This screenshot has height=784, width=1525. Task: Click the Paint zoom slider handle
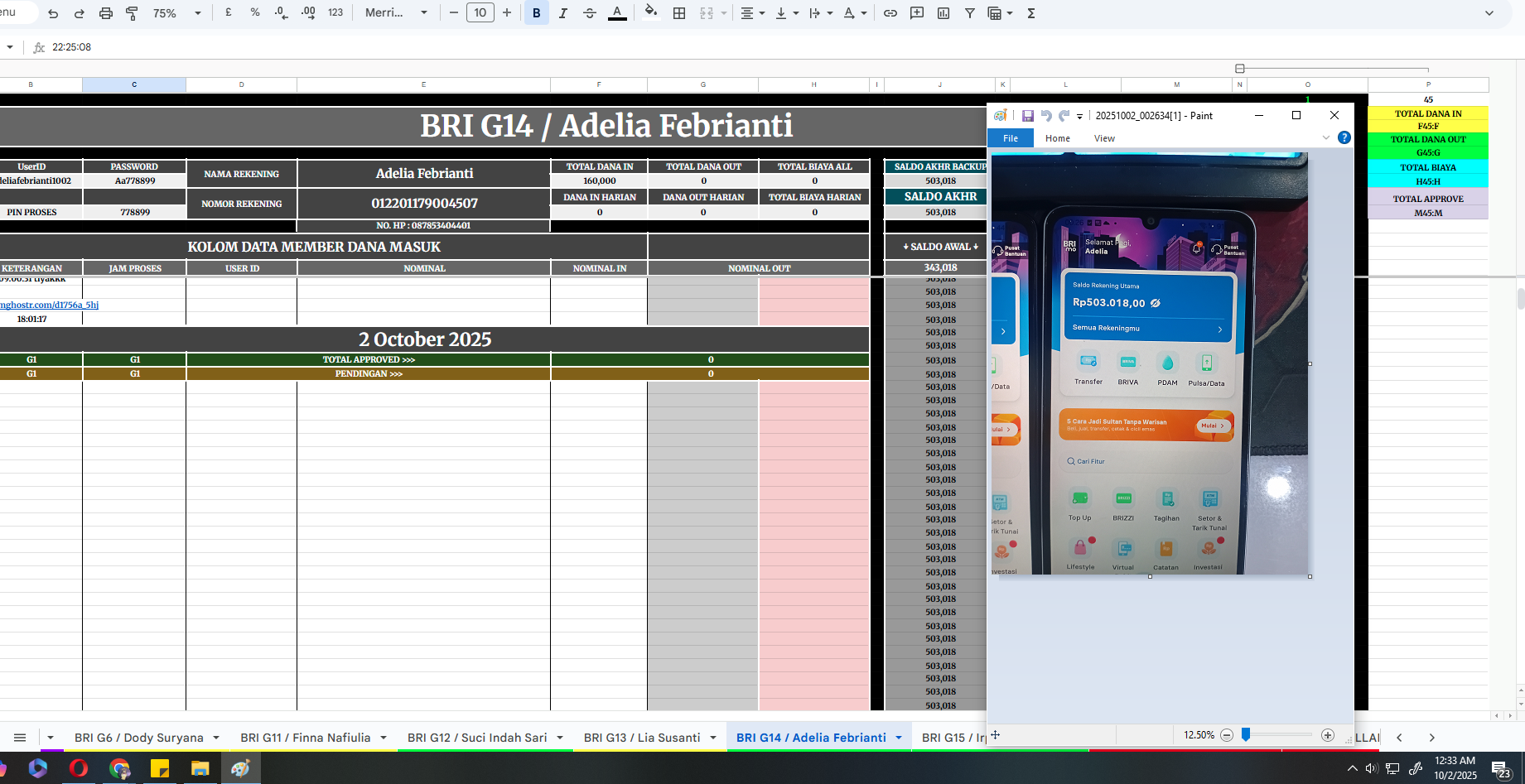click(x=1245, y=735)
